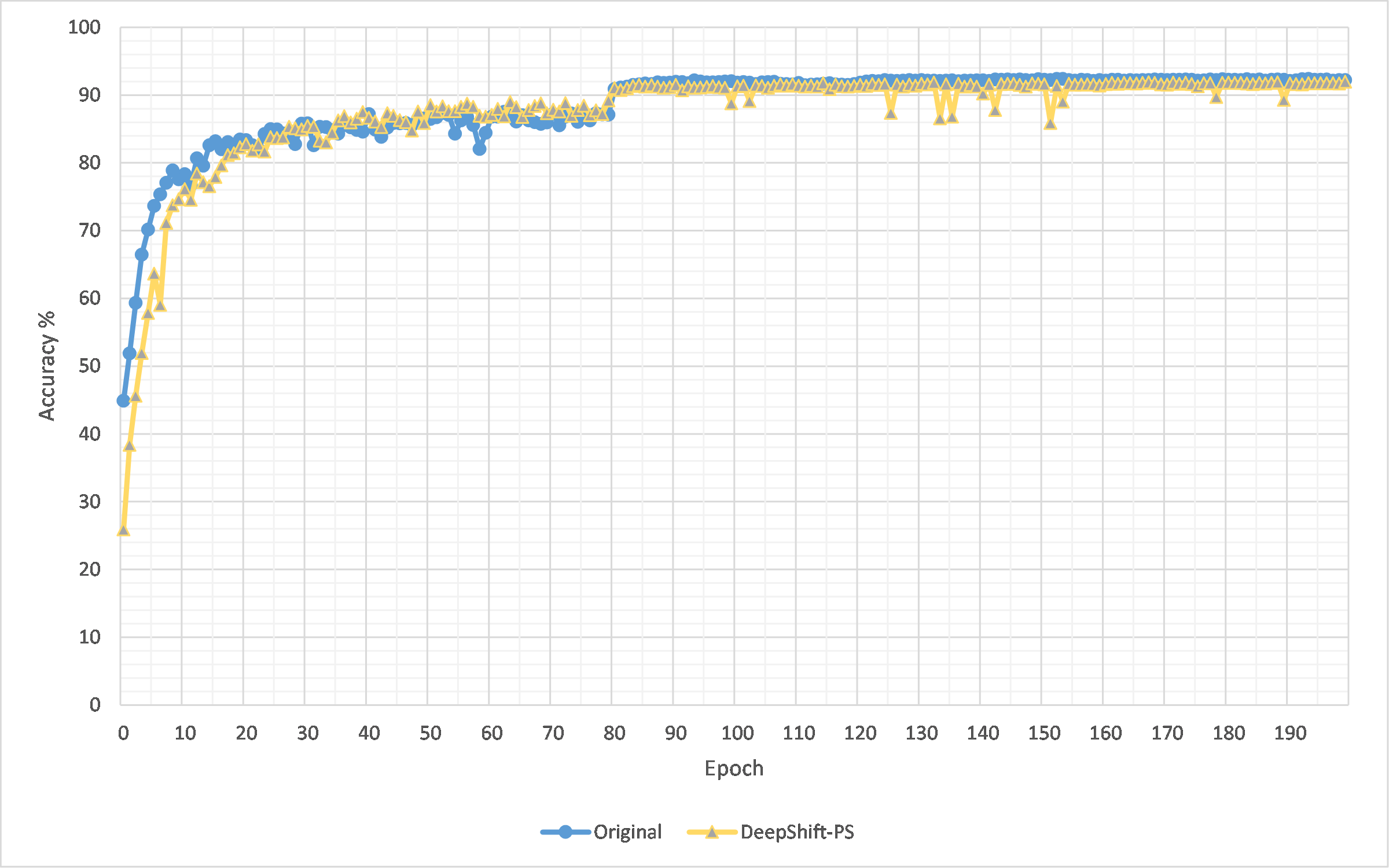Select the yellow DeepShift-PS legend triangle marker
Image resolution: width=1389 pixels, height=868 pixels.
tap(712, 832)
